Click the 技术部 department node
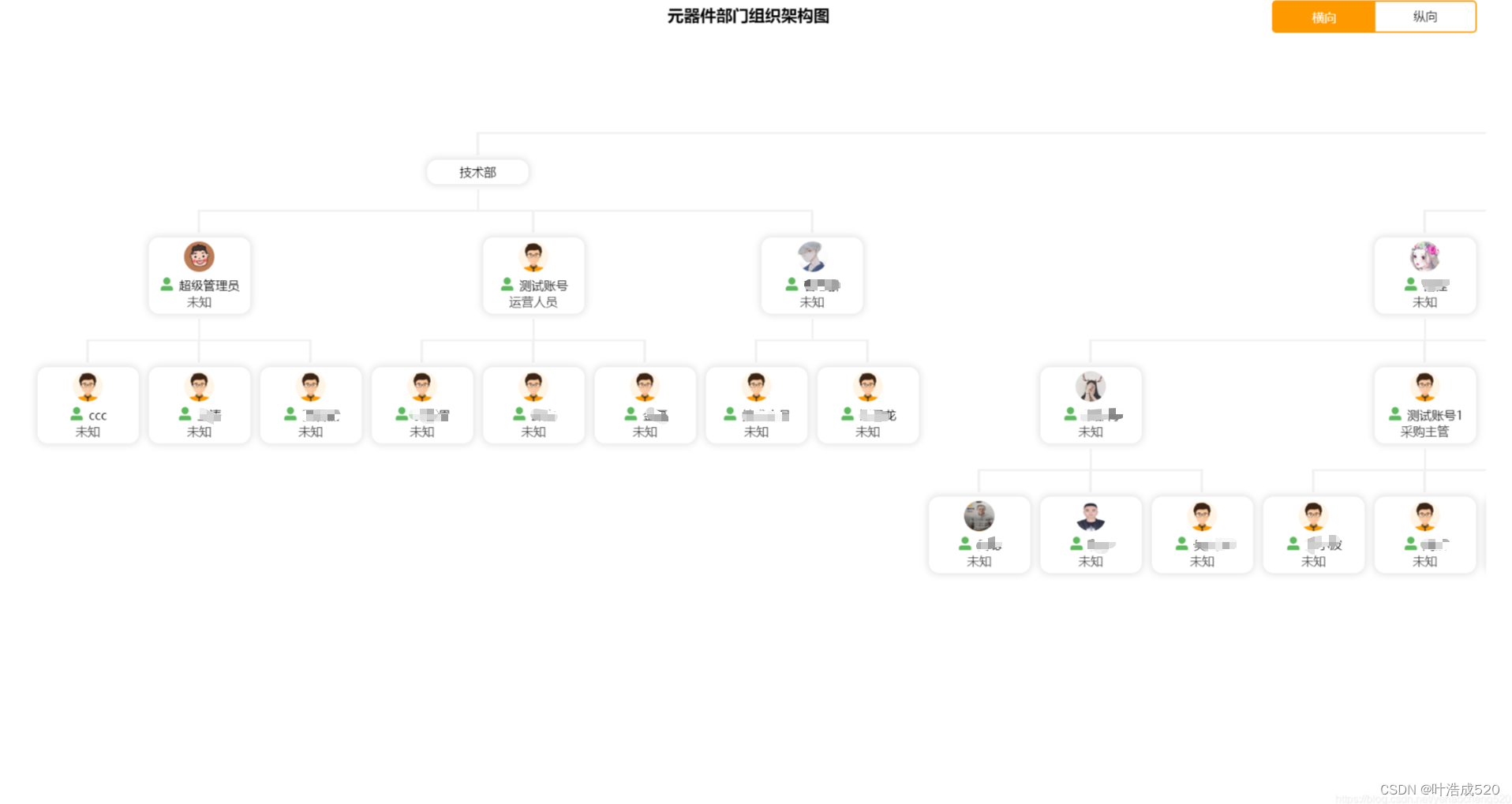This screenshot has width=1512, height=804. pos(477,172)
